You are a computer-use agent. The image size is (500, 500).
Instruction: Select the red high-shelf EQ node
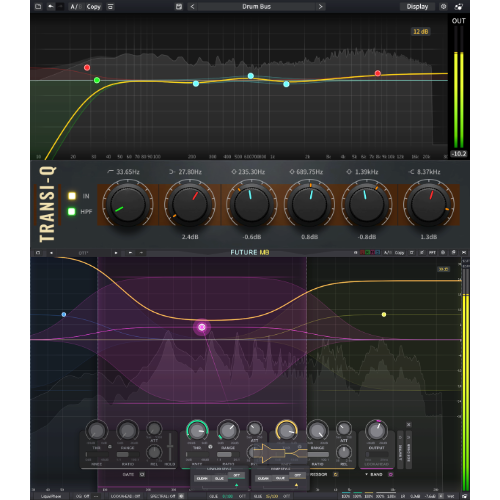tap(378, 73)
